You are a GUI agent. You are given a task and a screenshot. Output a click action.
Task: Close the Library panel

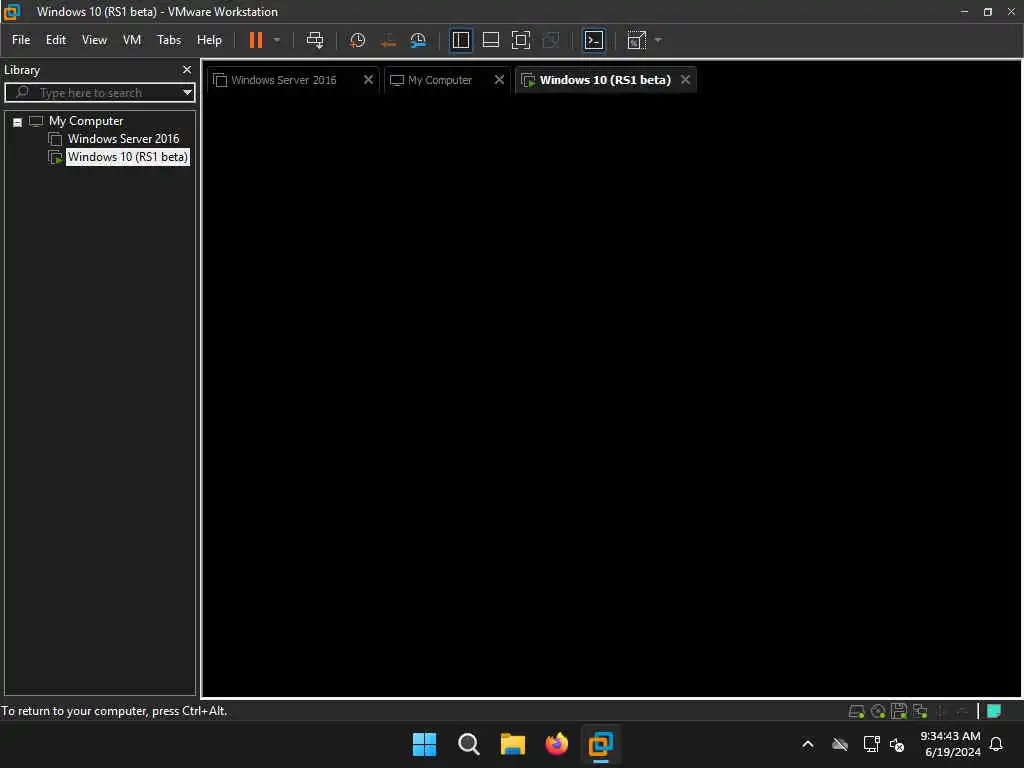pos(187,69)
